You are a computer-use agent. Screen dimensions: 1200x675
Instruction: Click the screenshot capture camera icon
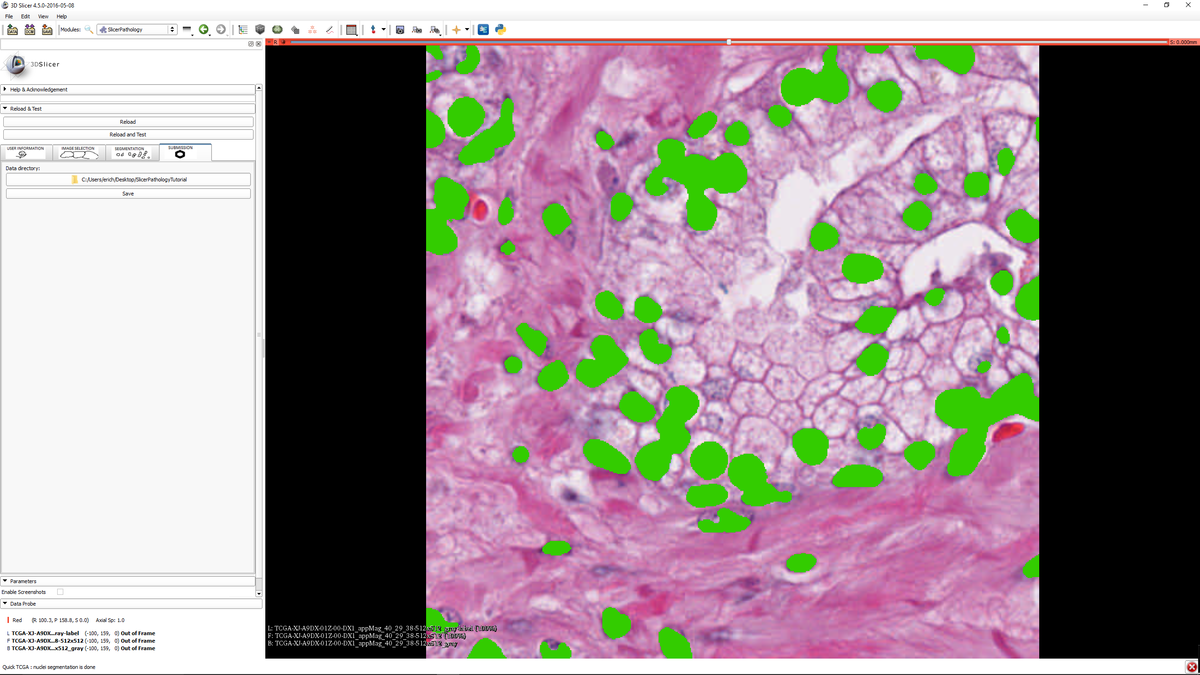(x=399, y=29)
